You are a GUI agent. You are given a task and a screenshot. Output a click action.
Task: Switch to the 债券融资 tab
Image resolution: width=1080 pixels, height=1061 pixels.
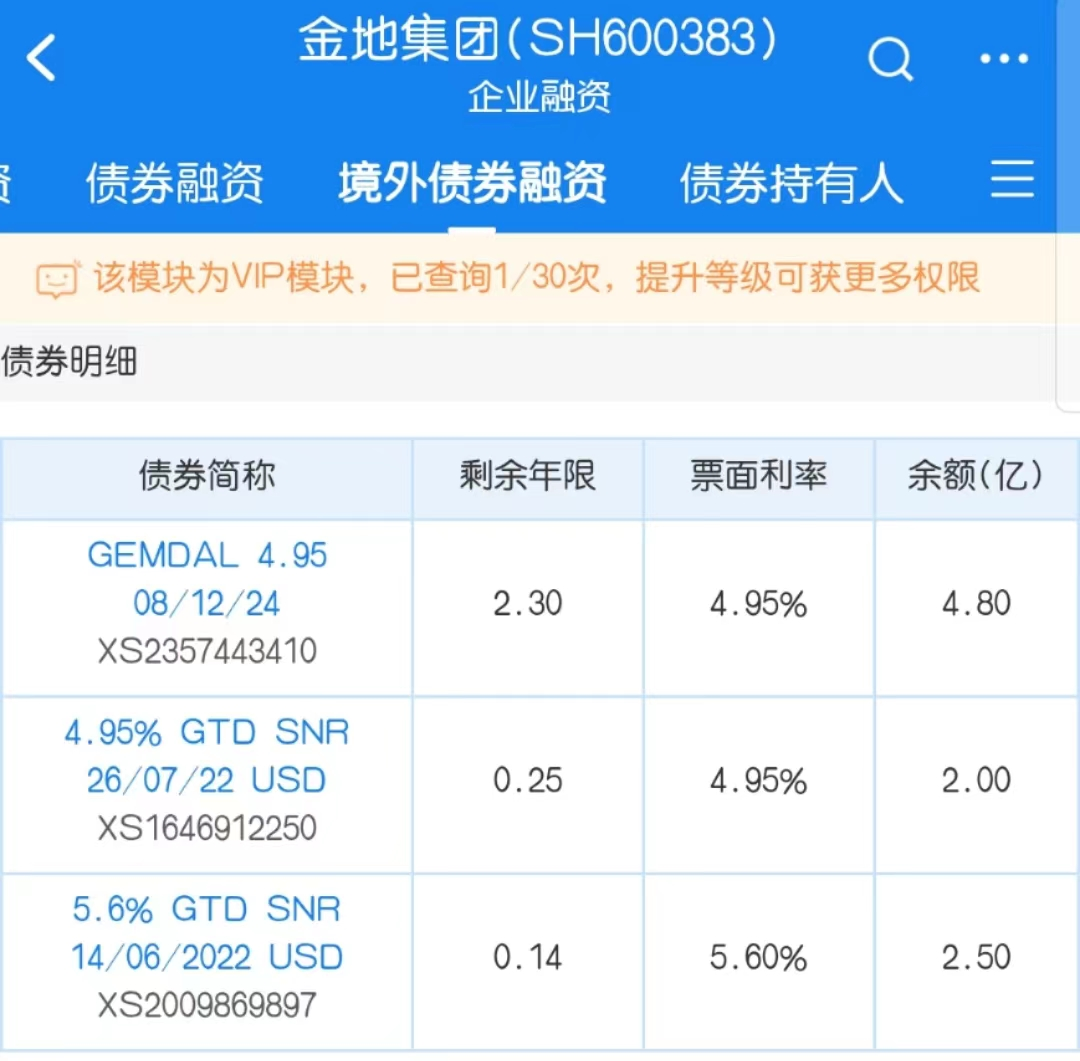click(174, 183)
